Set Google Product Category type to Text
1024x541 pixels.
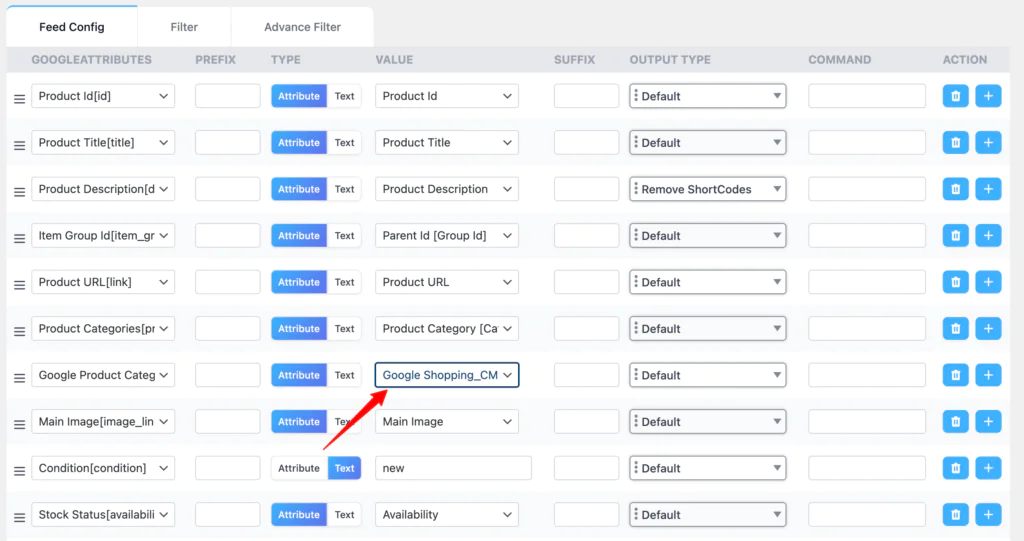tap(344, 375)
